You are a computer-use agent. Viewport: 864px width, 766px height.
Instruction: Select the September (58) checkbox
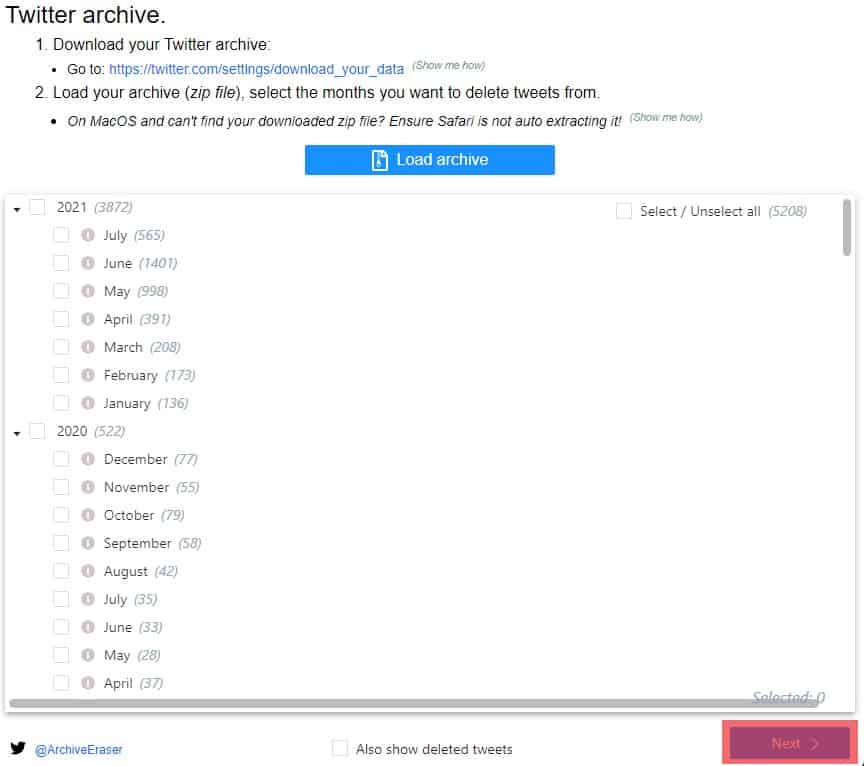61,543
